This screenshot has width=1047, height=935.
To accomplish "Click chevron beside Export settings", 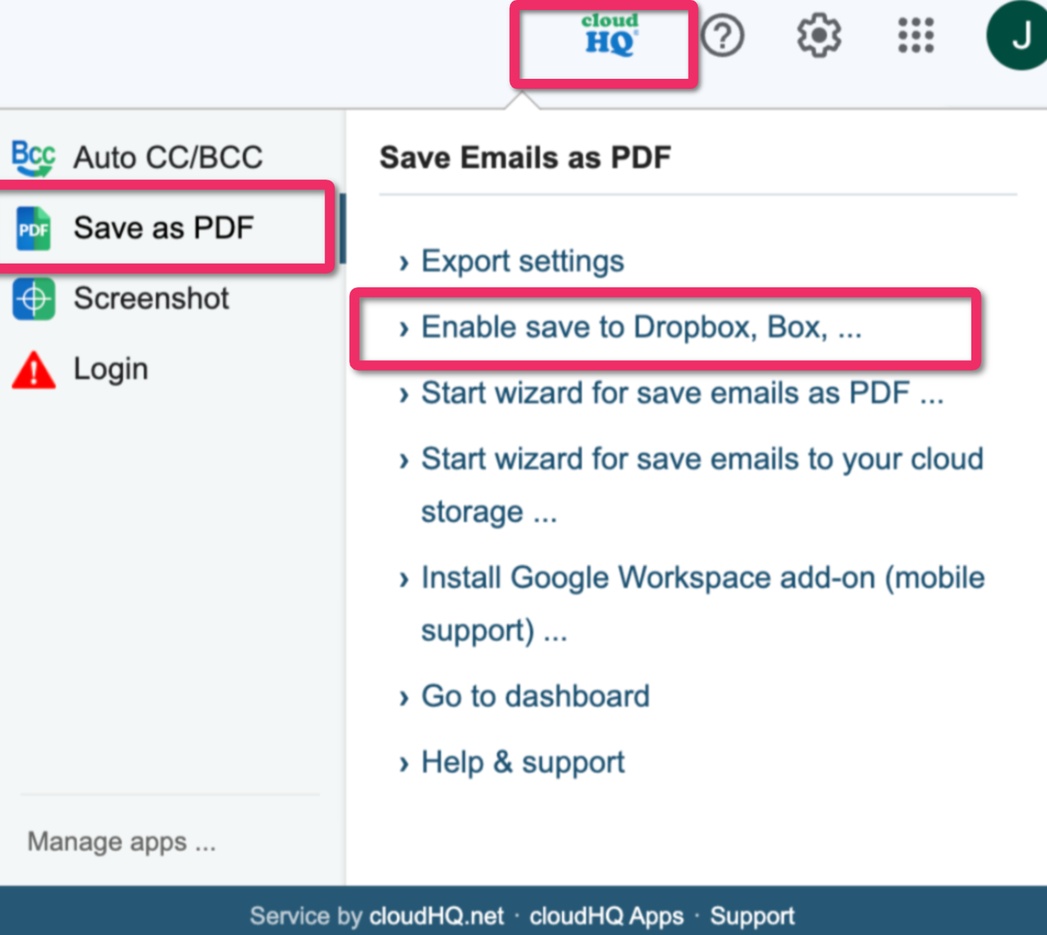I will 403,262.
